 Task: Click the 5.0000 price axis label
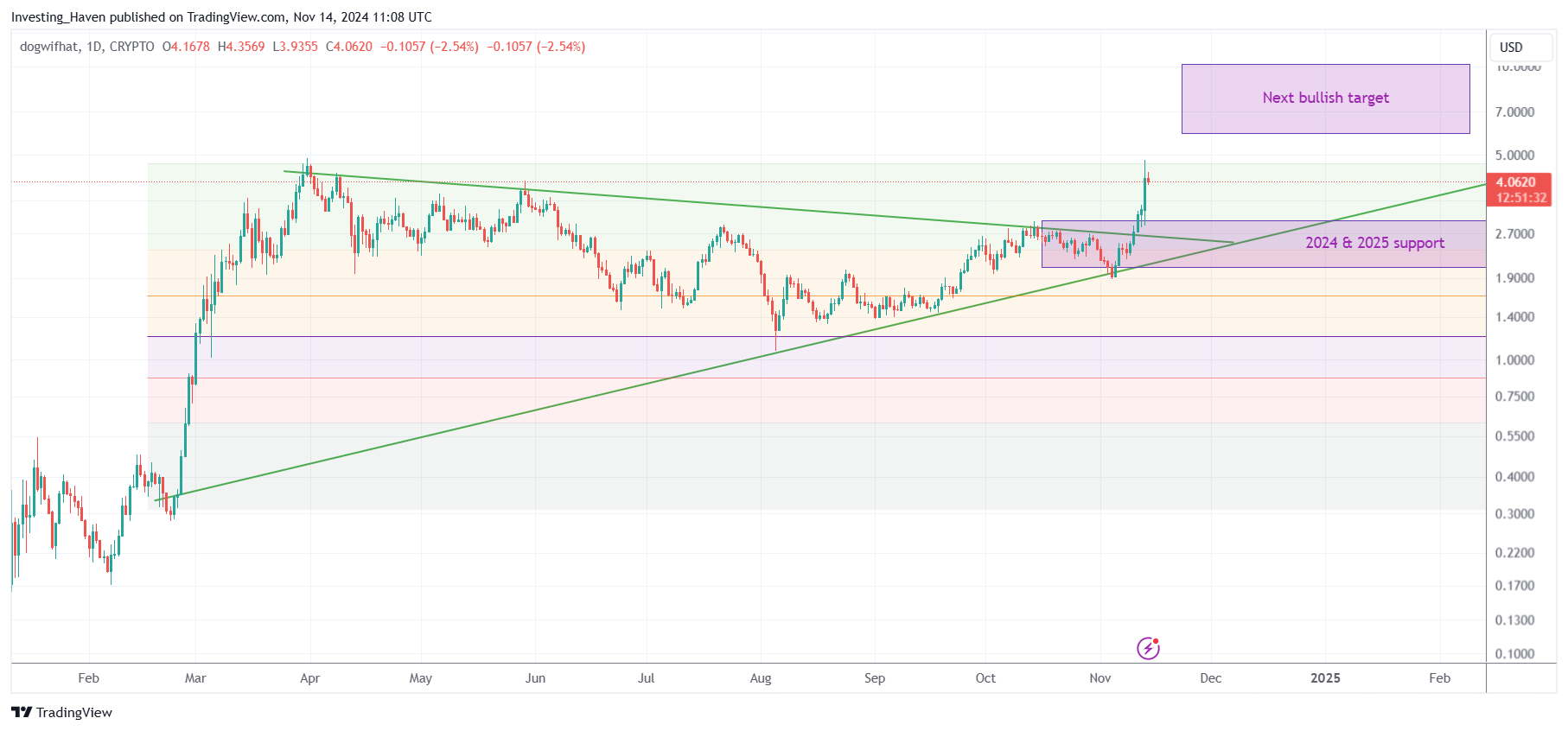click(x=1514, y=156)
